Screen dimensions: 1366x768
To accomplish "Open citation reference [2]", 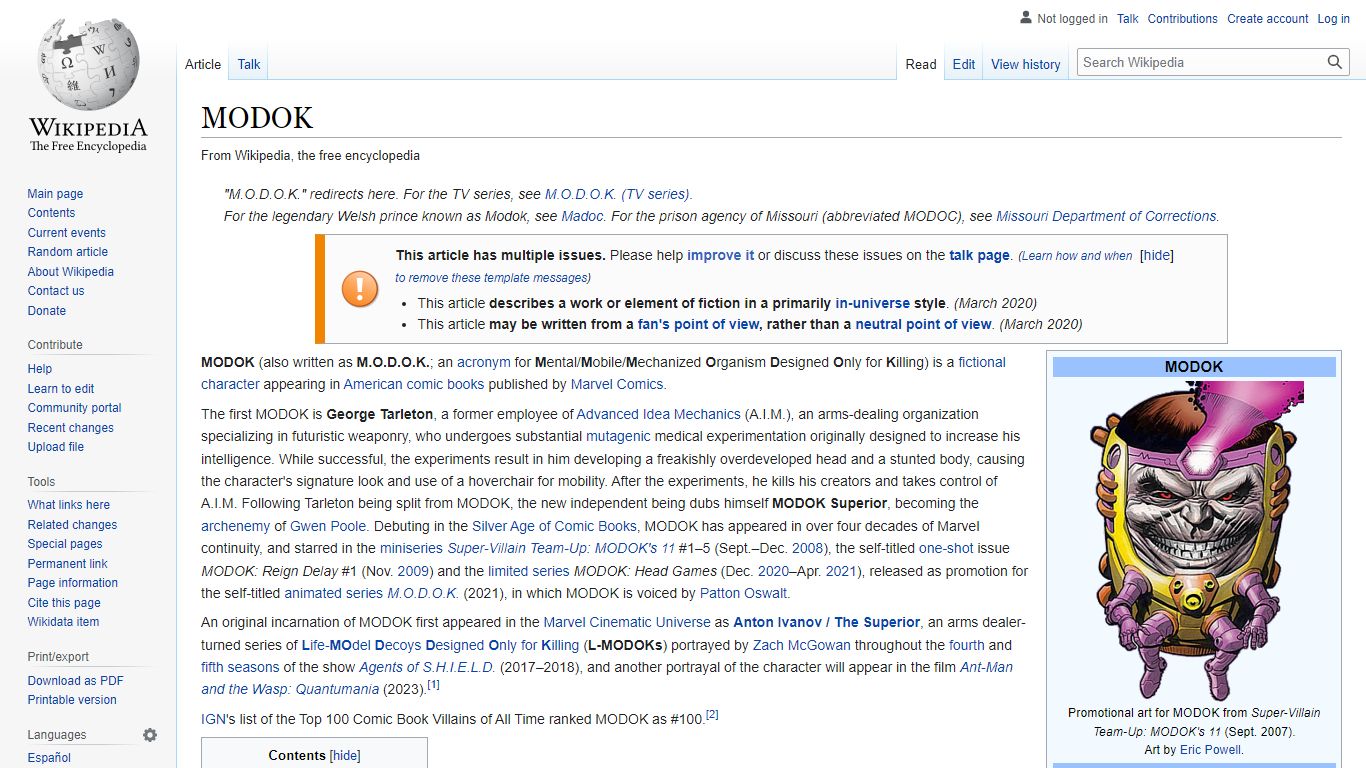I will (712, 715).
